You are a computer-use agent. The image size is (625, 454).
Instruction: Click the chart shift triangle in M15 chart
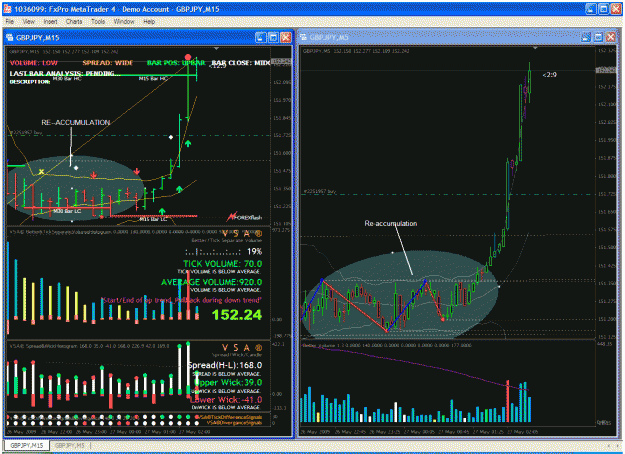(216, 48)
